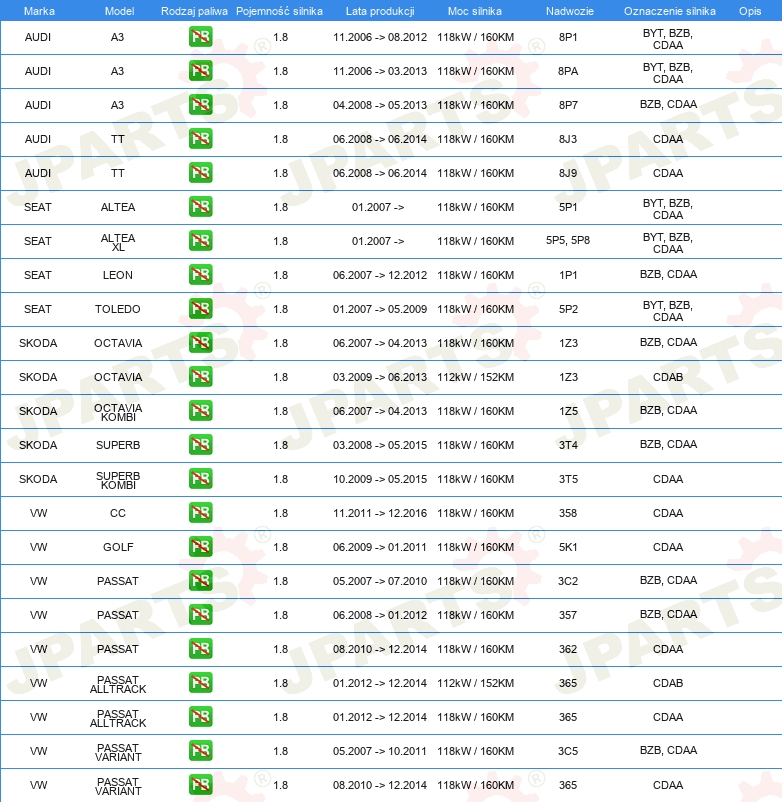This screenshot has width=782, height=802.
Task: Click the fuel icon in the VW Passat 357 row
Action: point(200,615)
